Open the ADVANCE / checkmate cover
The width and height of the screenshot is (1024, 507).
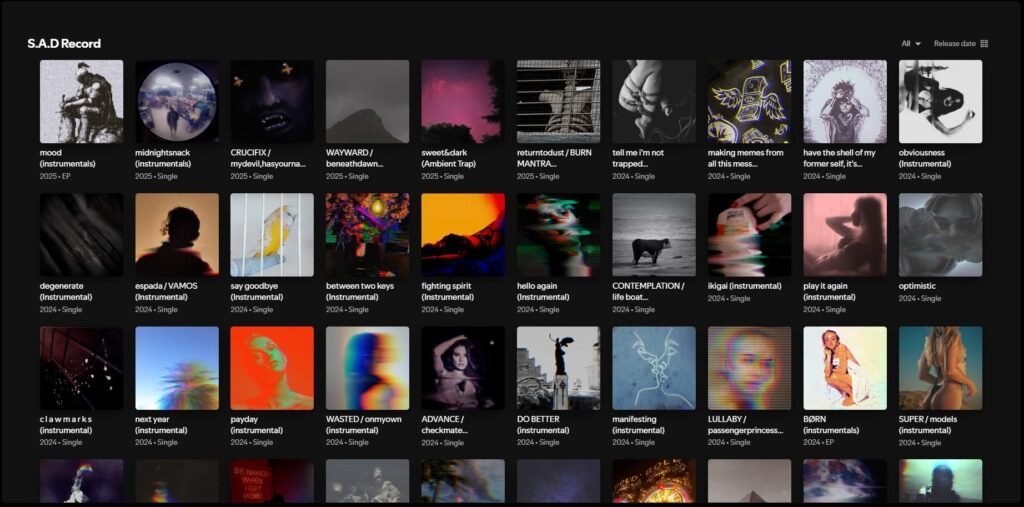point(463,368)
